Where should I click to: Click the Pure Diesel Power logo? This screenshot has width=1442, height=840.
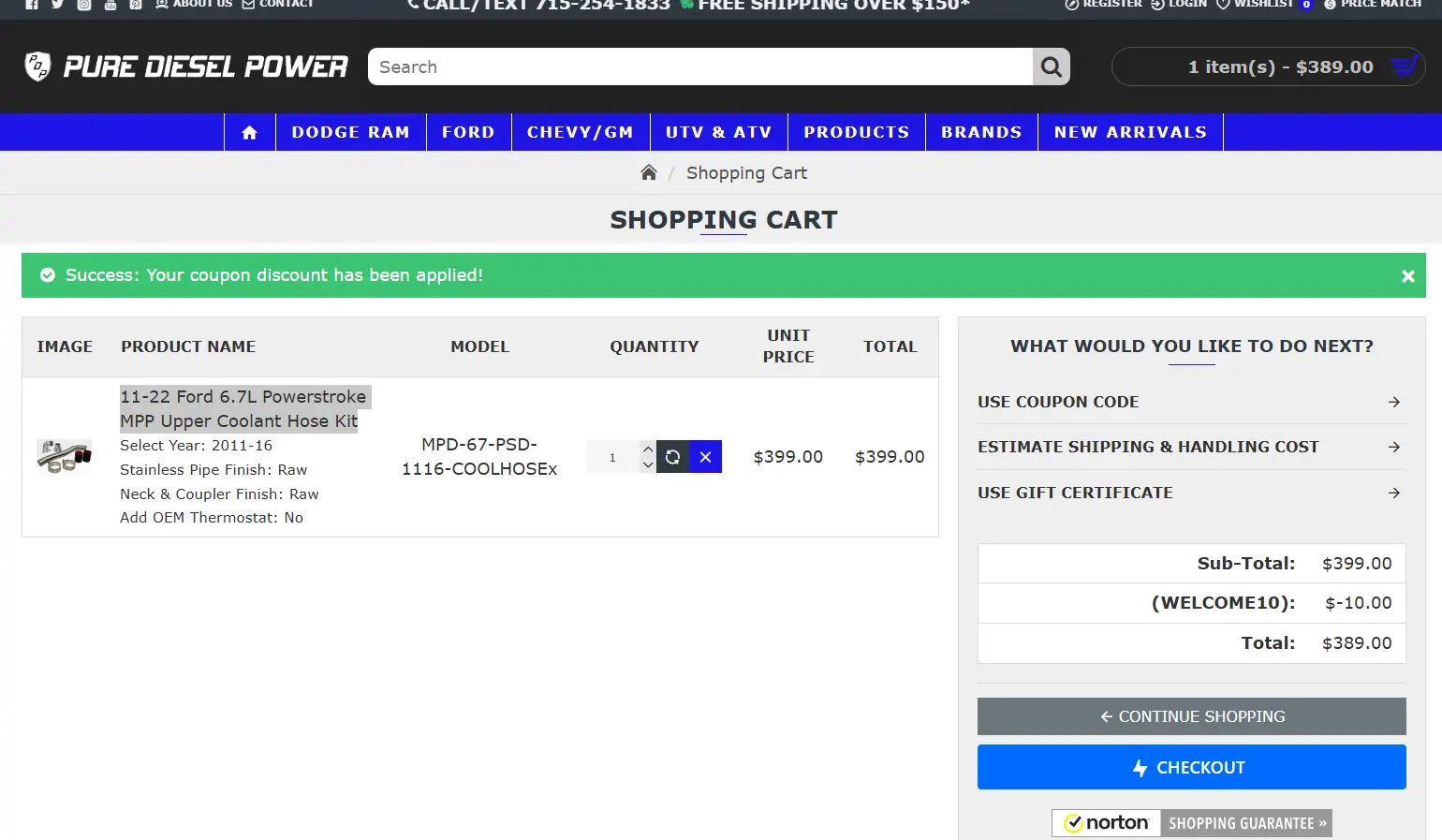[x=185, y=66]
